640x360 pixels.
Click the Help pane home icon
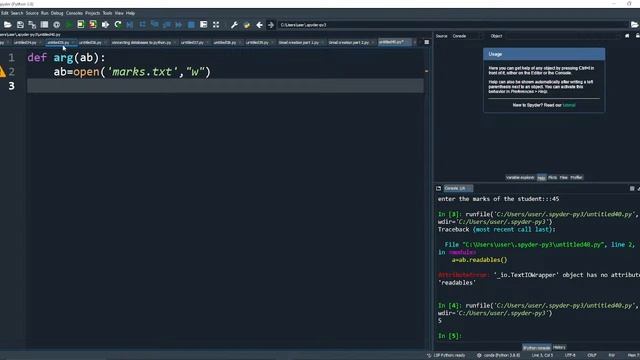pyautogui.click(x=627, y=36)
